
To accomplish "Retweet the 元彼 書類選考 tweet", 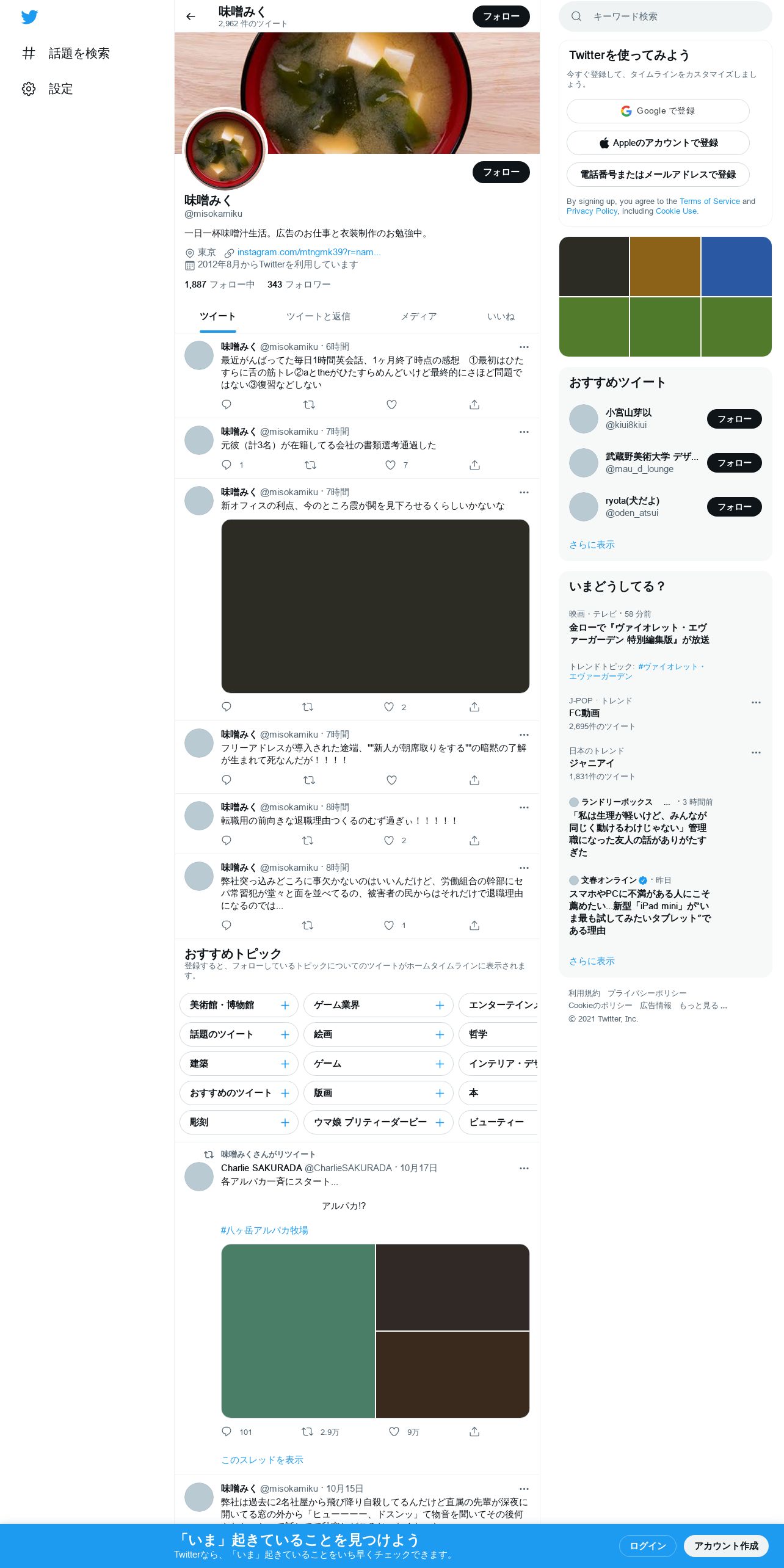I will (310, 465).
